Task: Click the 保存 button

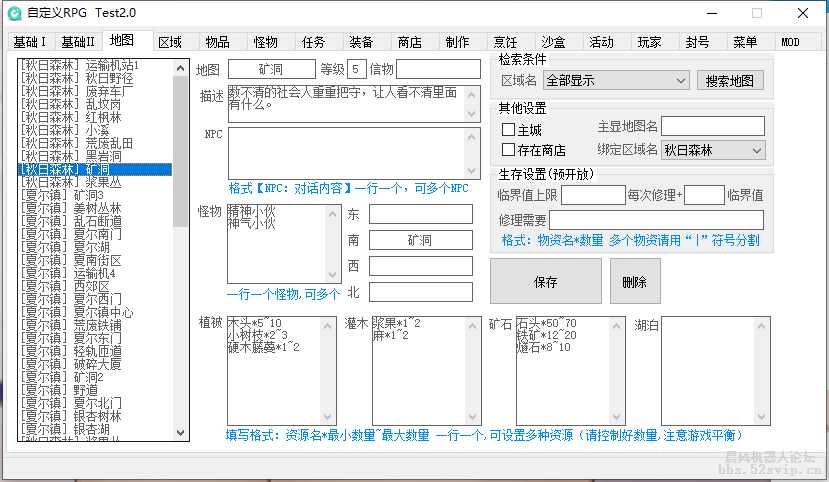Action: (546, 281)
